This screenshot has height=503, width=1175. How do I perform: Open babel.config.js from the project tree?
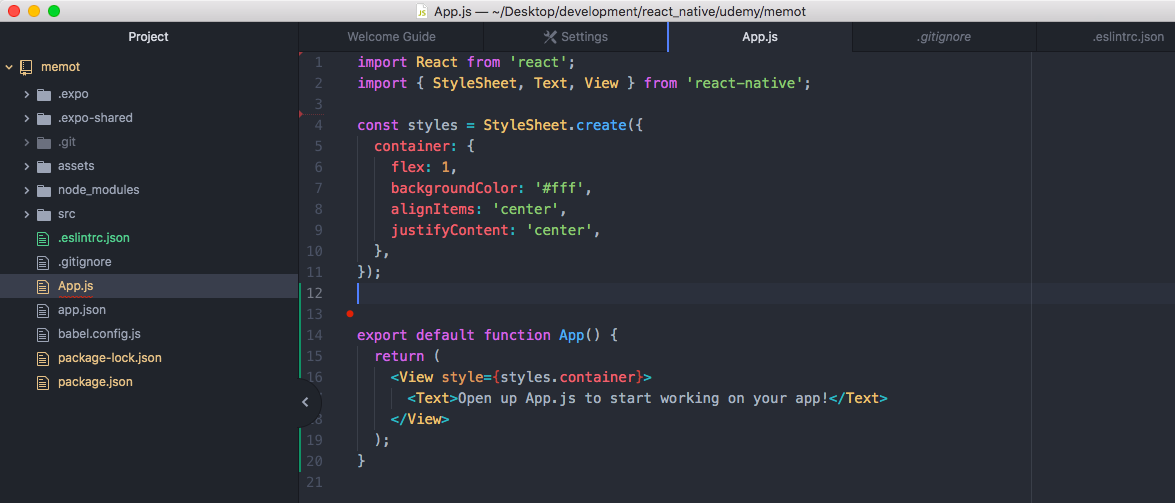tap(99, 334)
